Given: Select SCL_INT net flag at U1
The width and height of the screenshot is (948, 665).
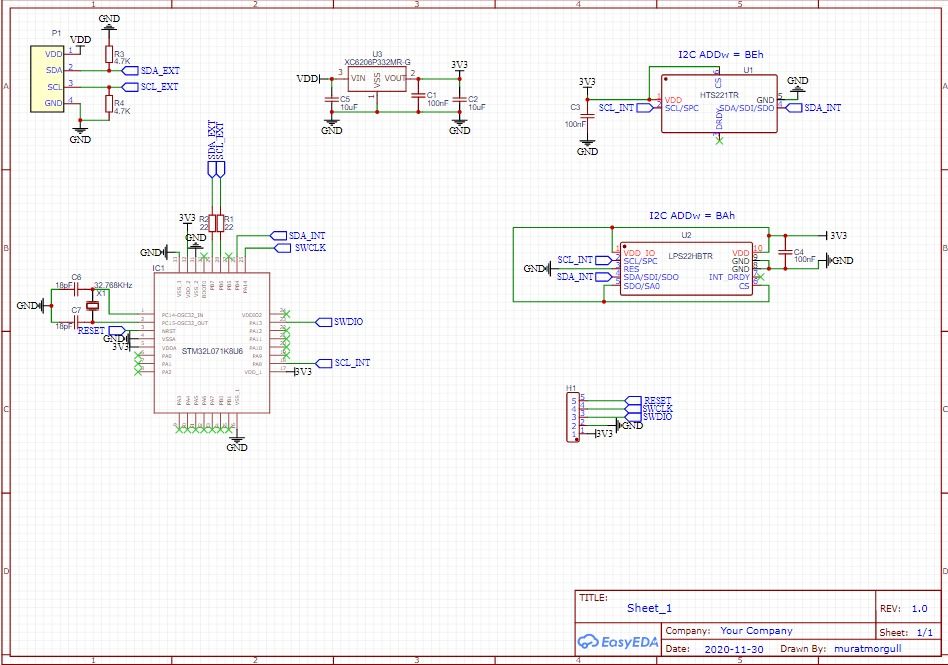Looking at the screenshot, I should click(625, 108).
